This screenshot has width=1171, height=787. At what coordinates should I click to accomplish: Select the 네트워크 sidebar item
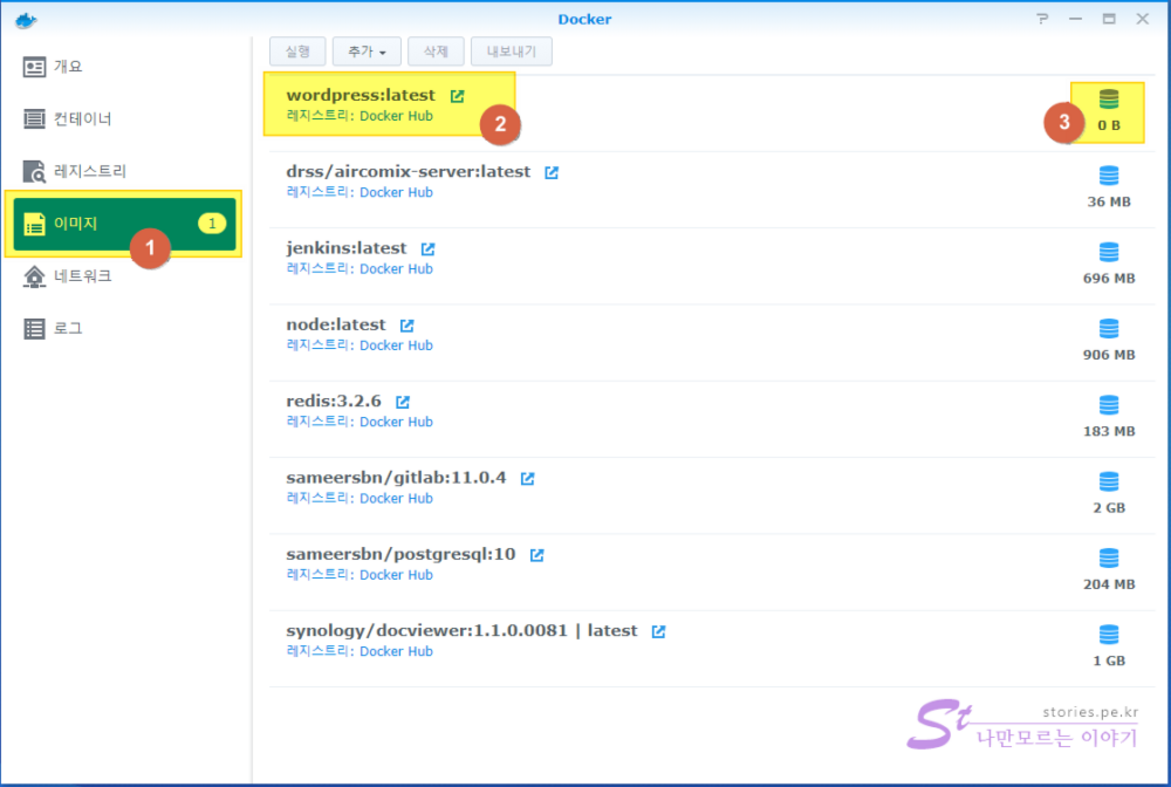click(82, 276)
